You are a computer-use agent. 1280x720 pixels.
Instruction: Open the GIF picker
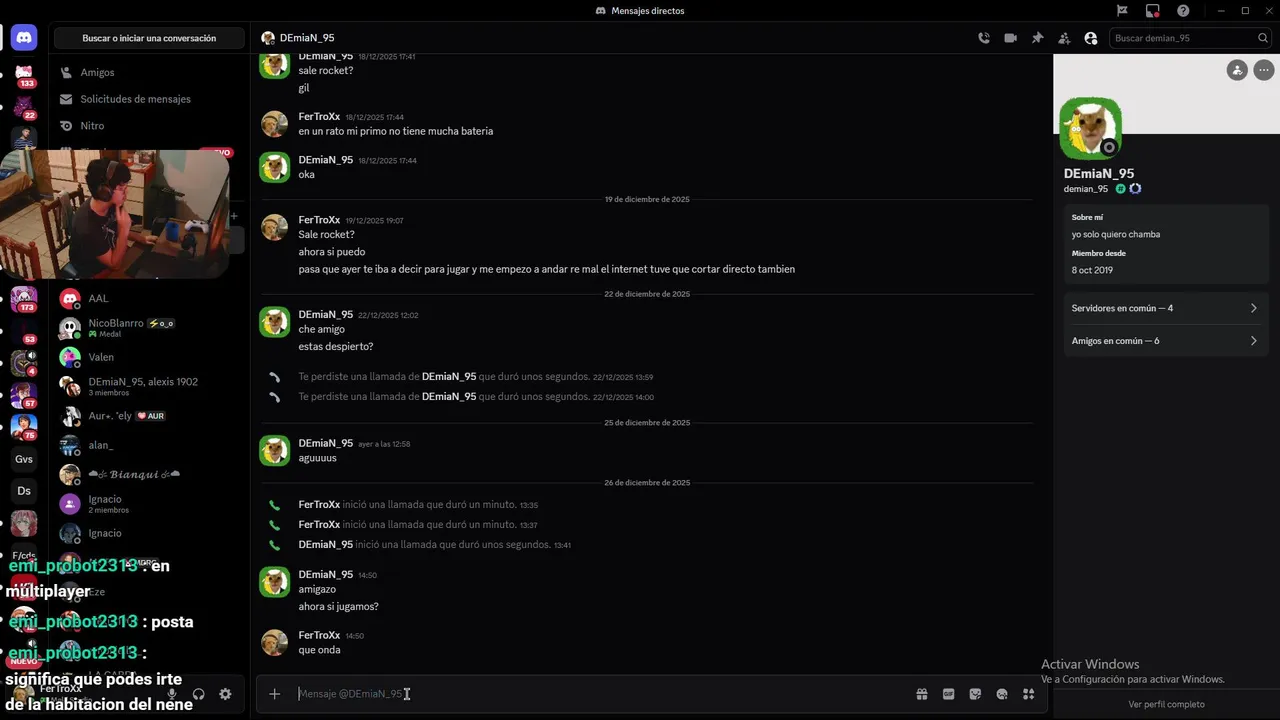coord(948,694)
